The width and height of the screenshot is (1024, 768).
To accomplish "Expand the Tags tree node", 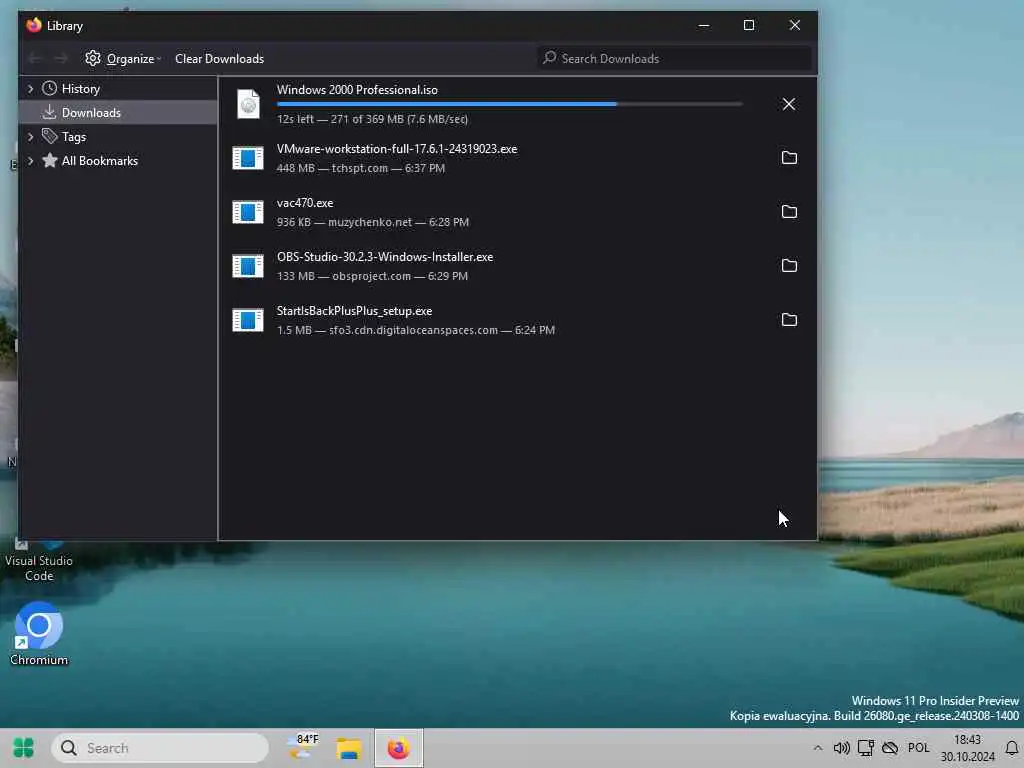I will tap(30, 136).
